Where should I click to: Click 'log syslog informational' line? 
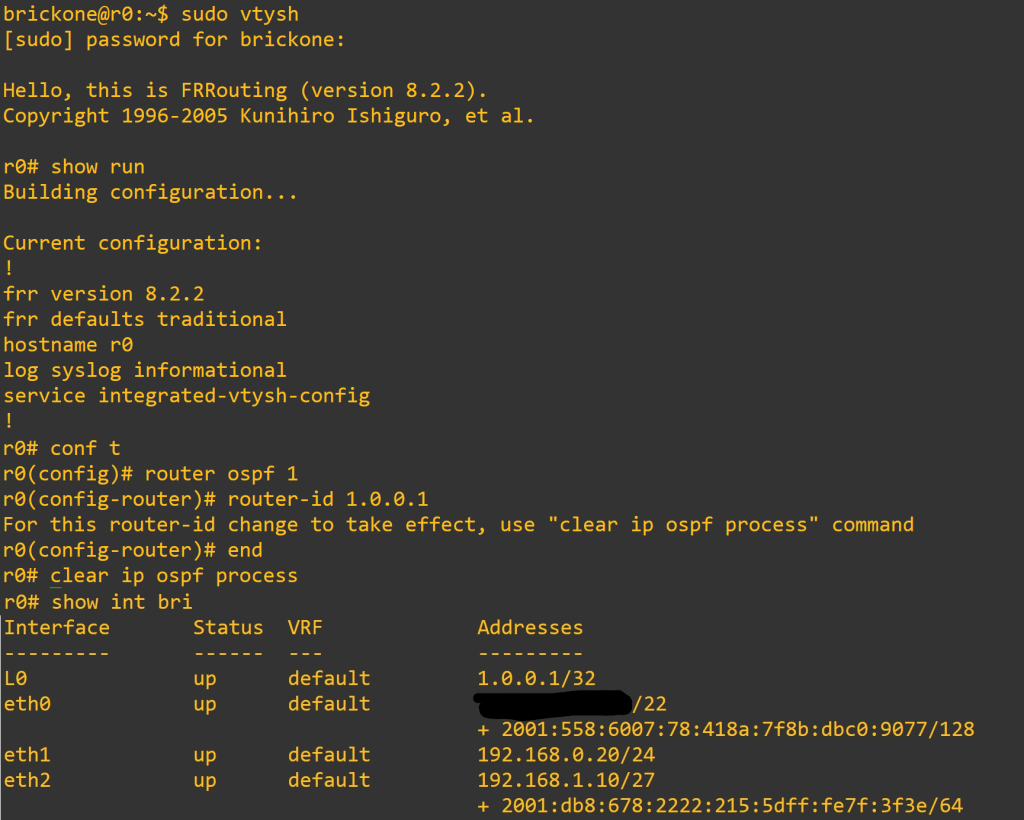(144, 370)
